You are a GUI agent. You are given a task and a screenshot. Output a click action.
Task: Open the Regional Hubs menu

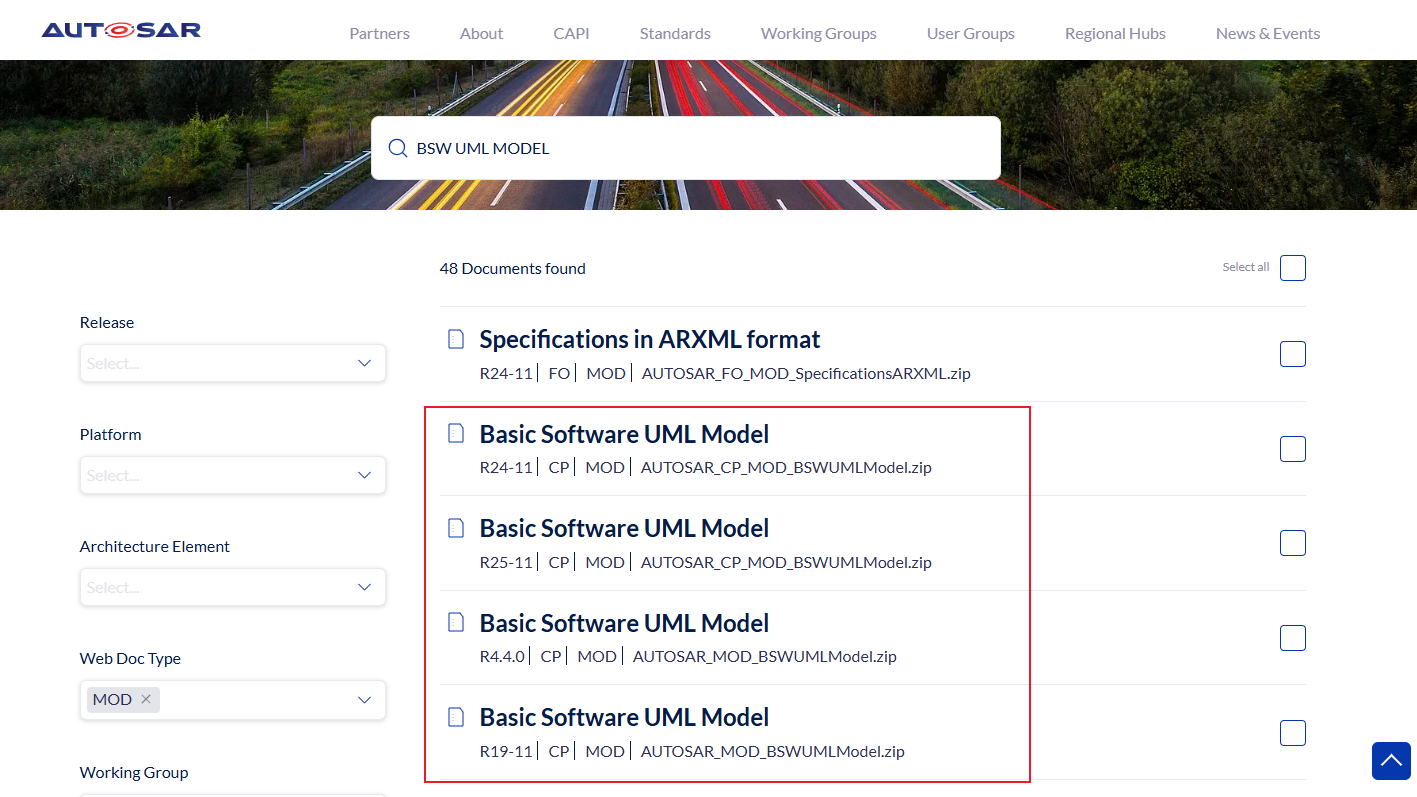(x=1115, y=33)
